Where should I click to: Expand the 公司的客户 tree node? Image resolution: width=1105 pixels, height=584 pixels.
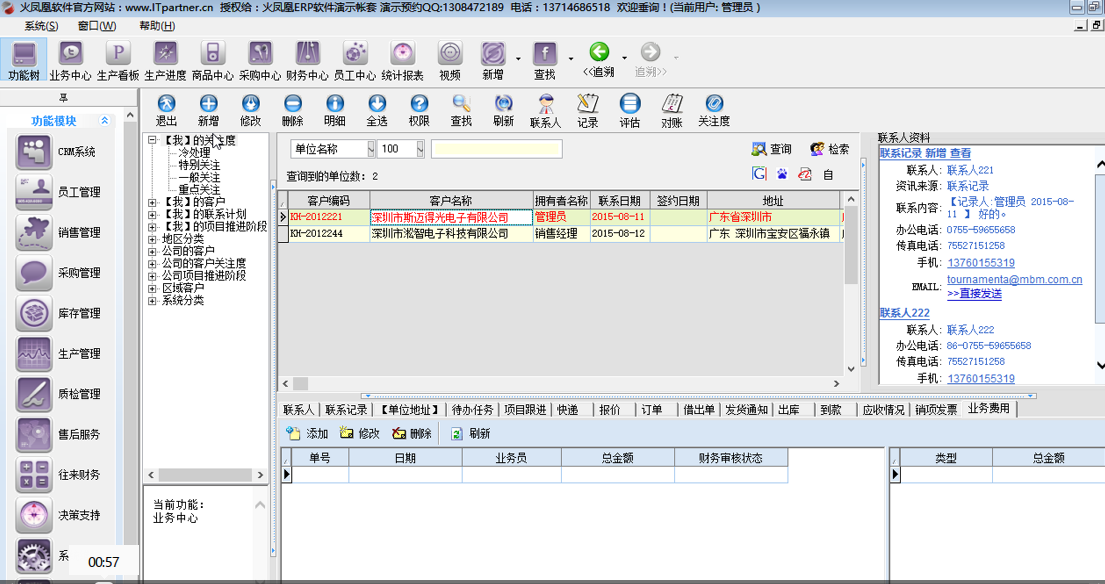152,251
